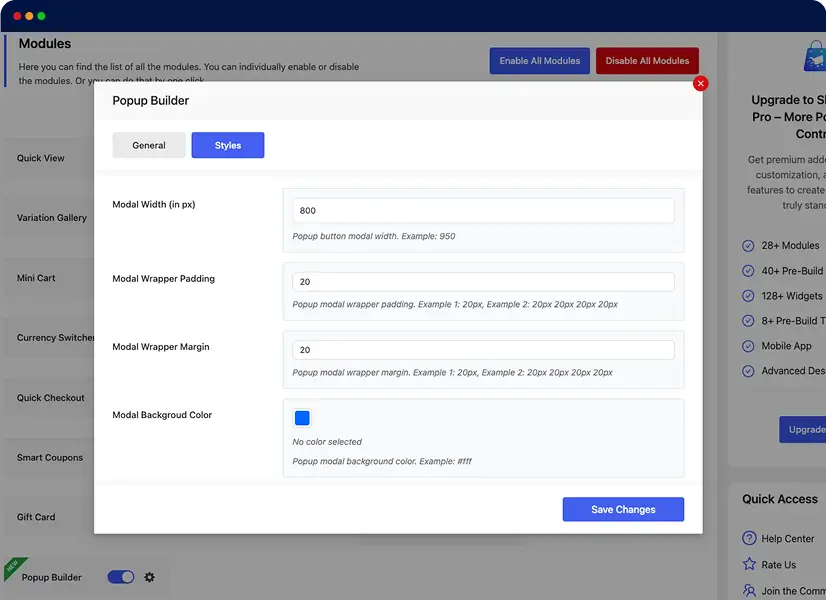Toggle the Popup Builder module switch
This screenshot has height=600, width=826.
121,577
